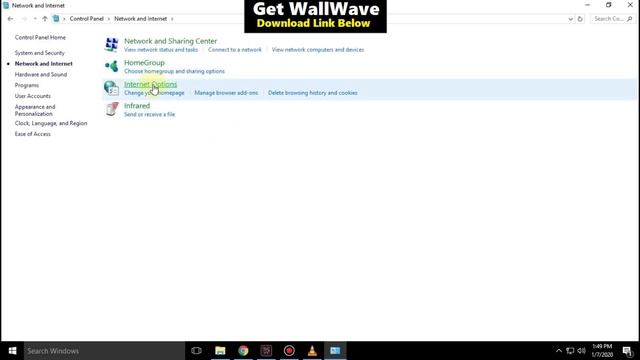Open Appearance and Personalization category
Viewport: 640px width, 360px height.
point(35,110)
